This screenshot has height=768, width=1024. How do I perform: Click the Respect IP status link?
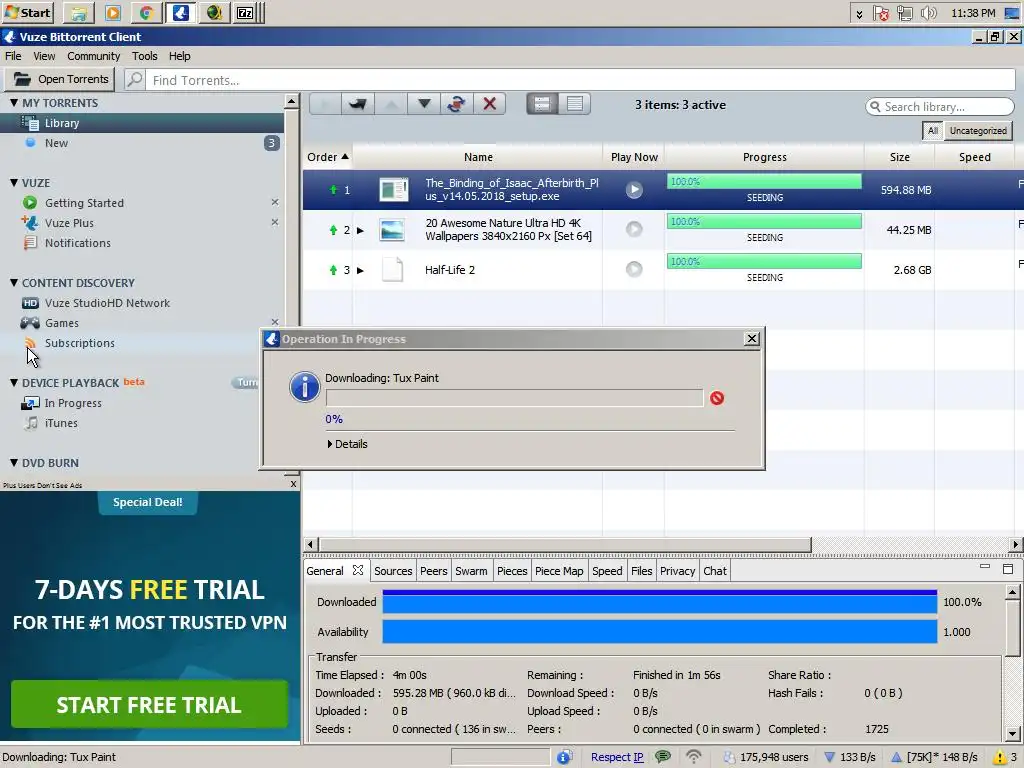tap(617, 757)
